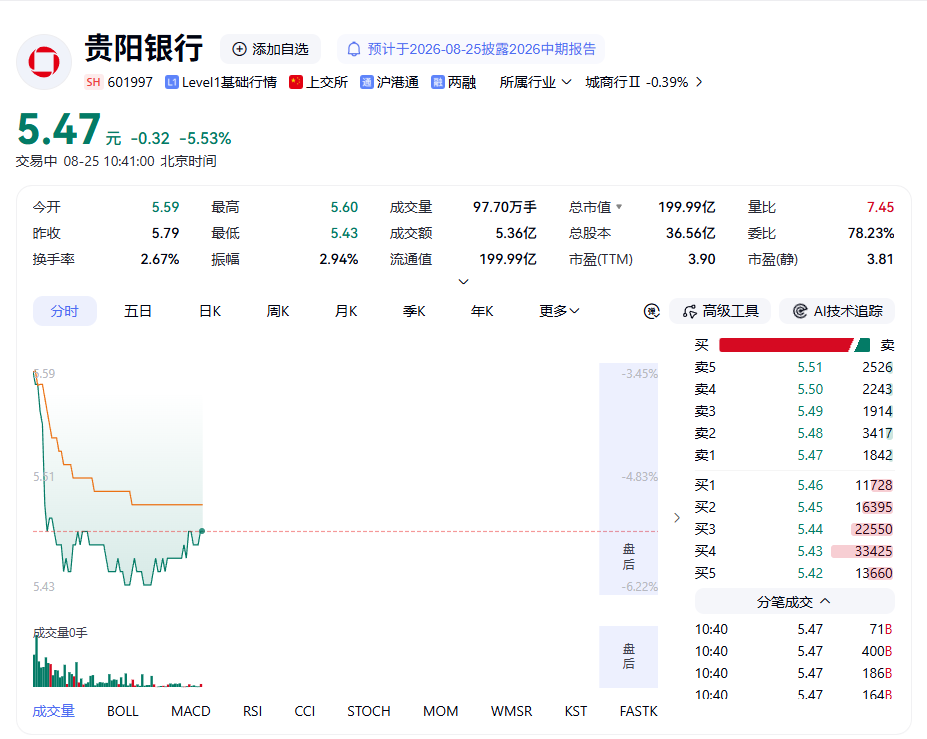Switch to 月K chart tab
This screenshot has width=927, height=739.
click(x=346, y=311)
